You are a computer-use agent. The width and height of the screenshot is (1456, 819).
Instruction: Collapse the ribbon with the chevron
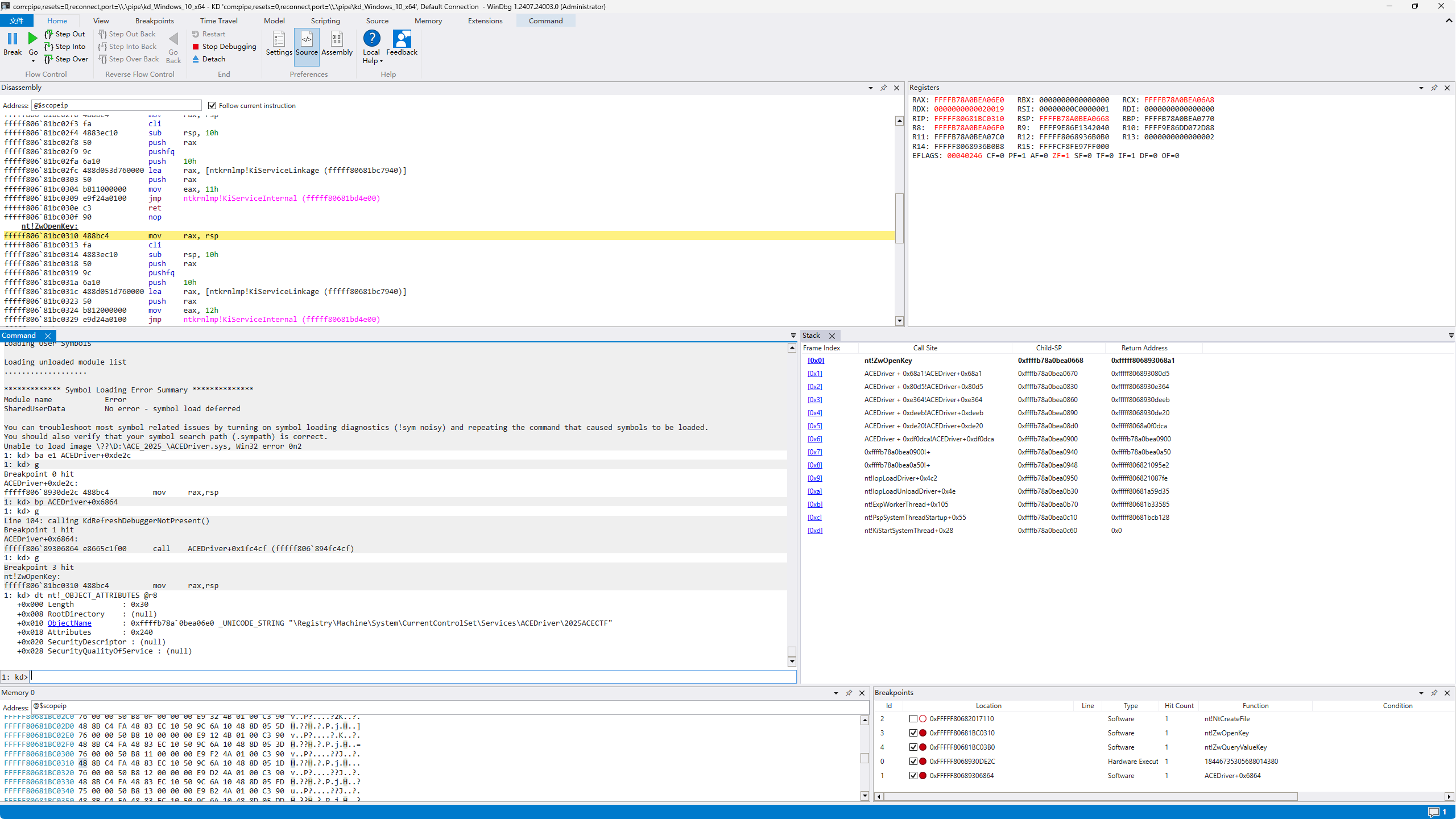pos(1449,21)
